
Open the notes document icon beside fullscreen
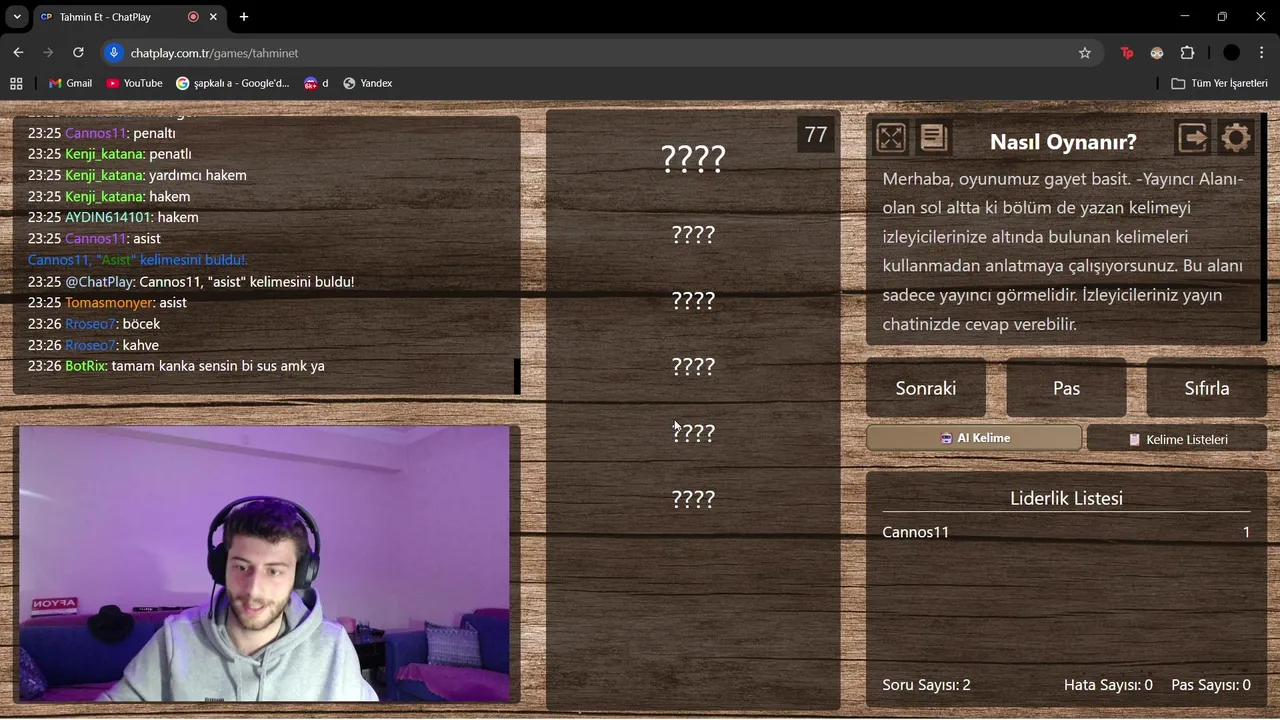tap(933, 138)
